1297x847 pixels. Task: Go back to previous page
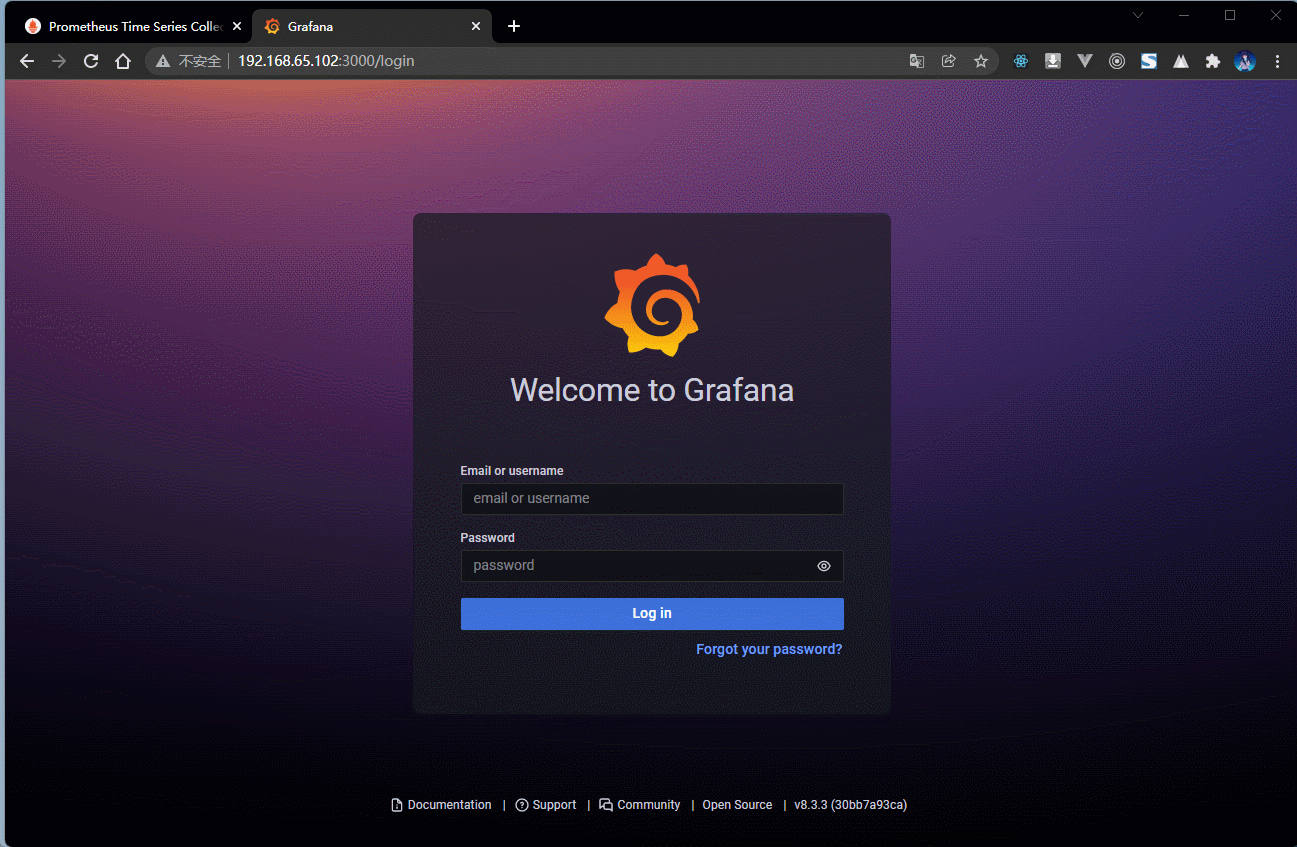(27, 61)
